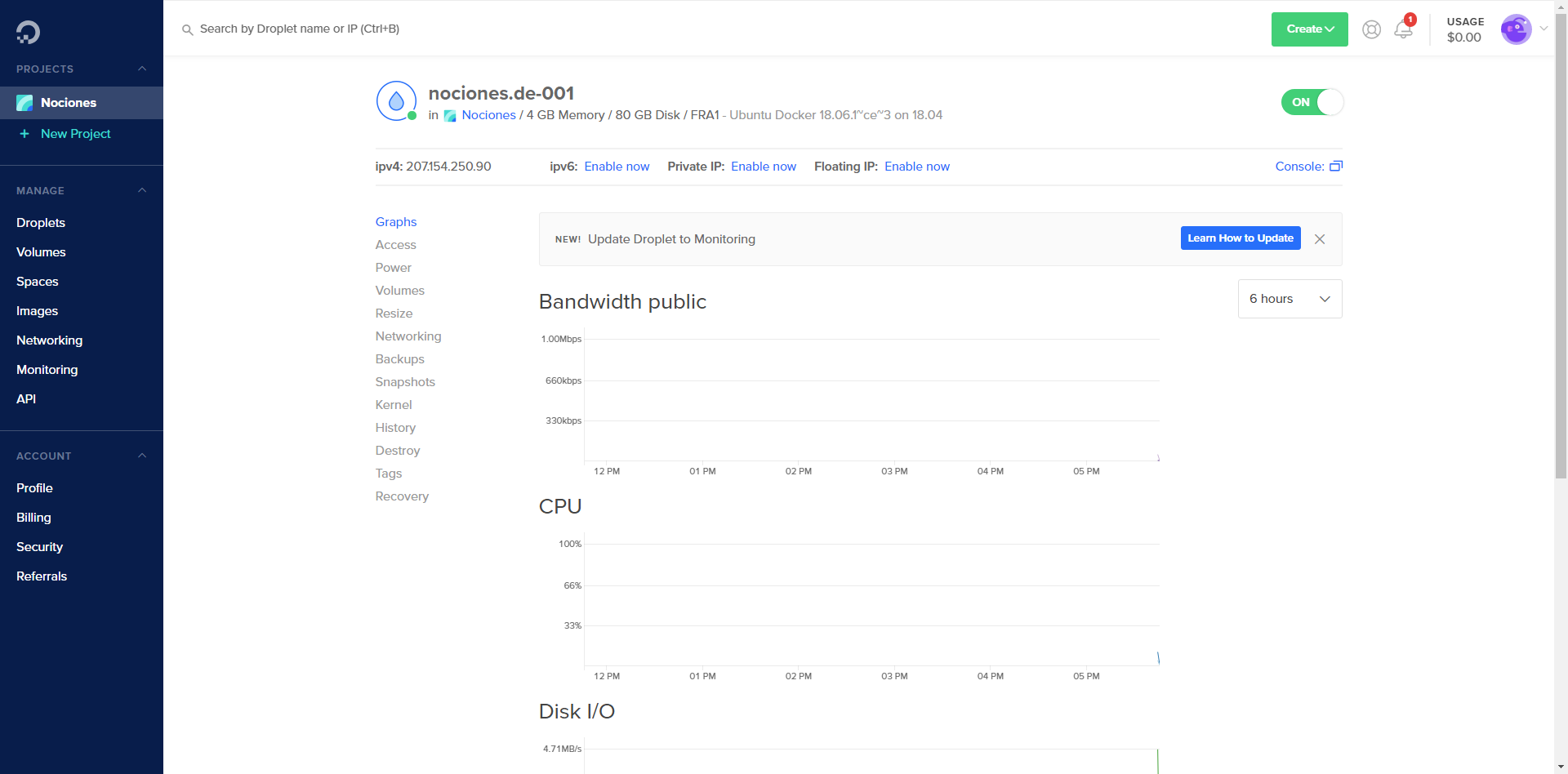Click the Nociones project icon in the sidebar
The height and width of the screenshot is (774, 1568).
click(x=24, y=103)
